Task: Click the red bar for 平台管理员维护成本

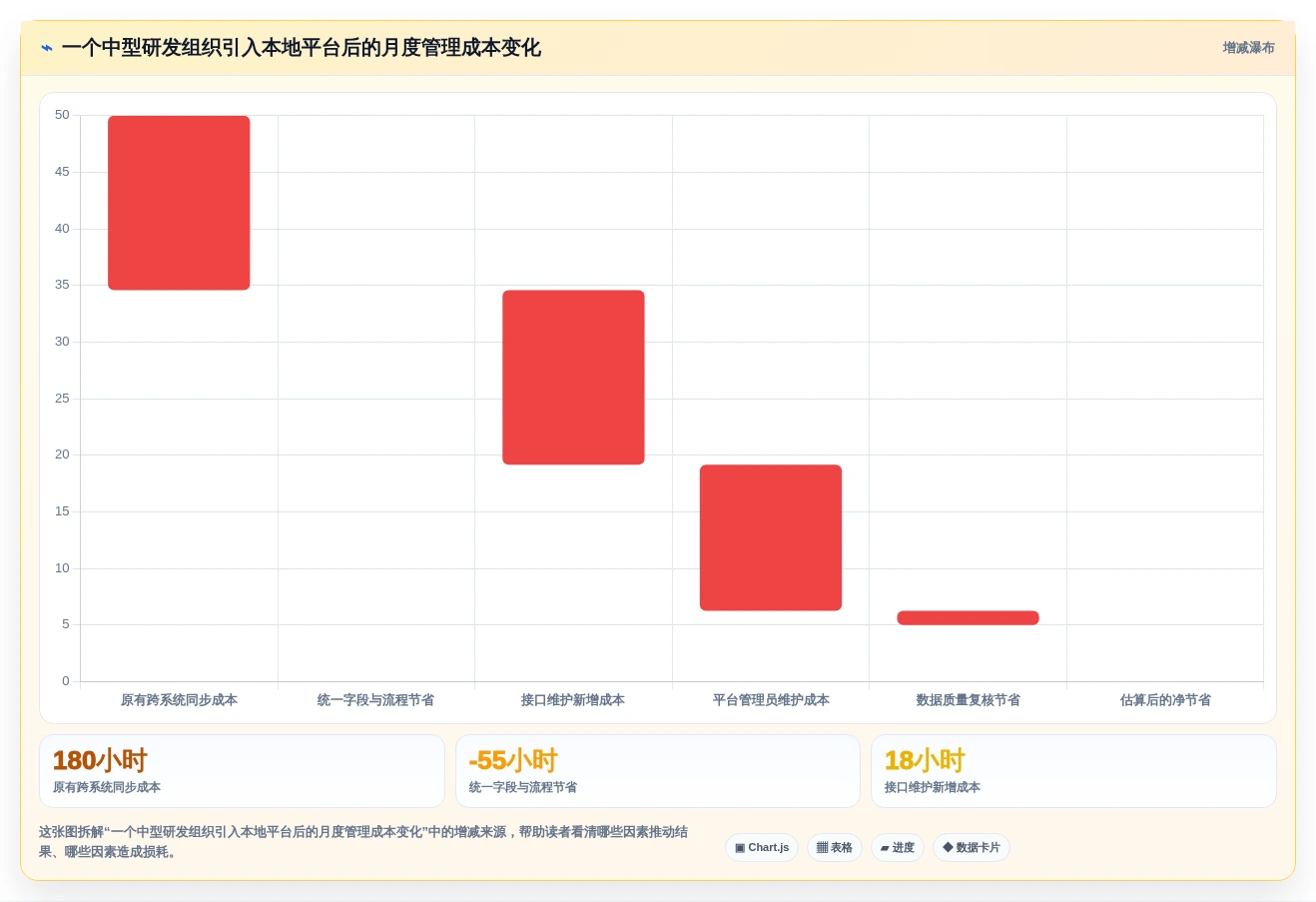Action: click(x=771, y=537)
